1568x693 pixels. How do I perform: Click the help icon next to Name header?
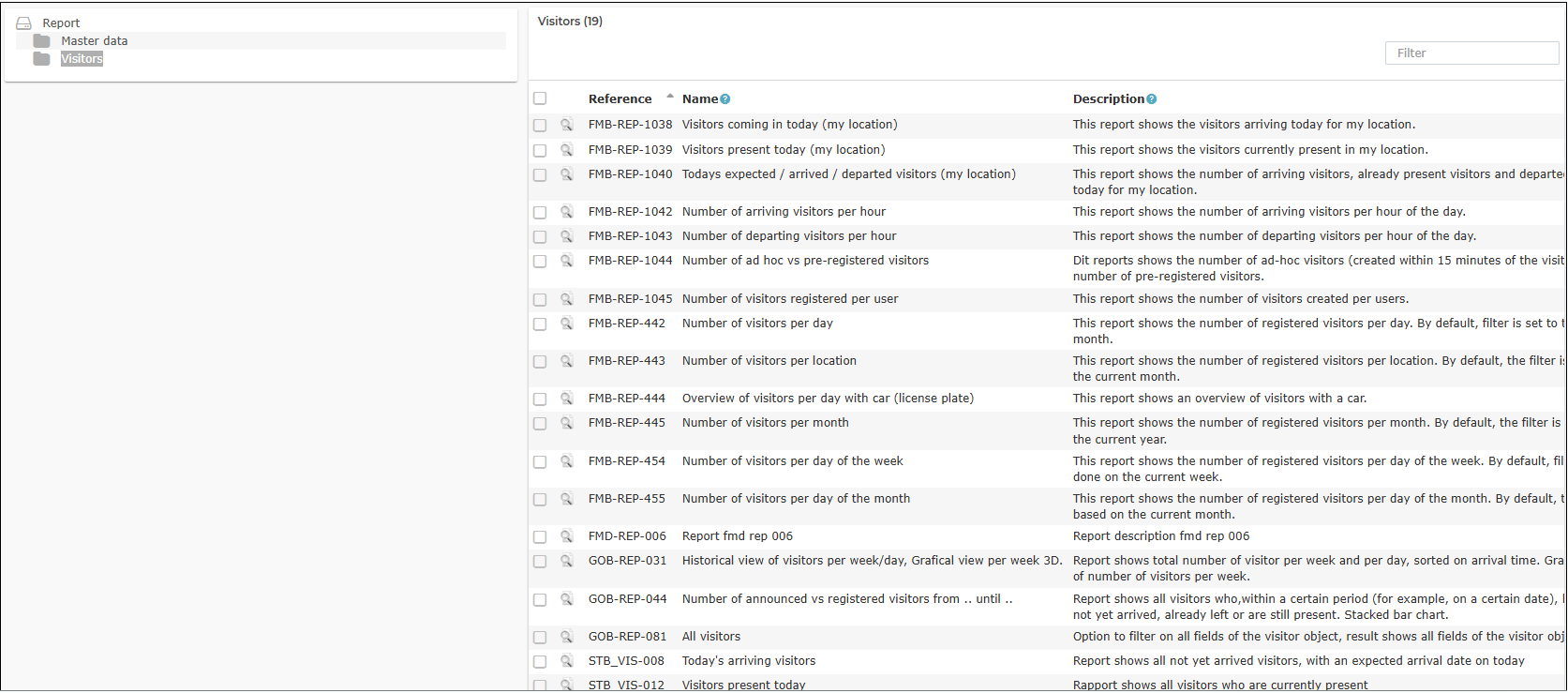[x=725, y=99]
